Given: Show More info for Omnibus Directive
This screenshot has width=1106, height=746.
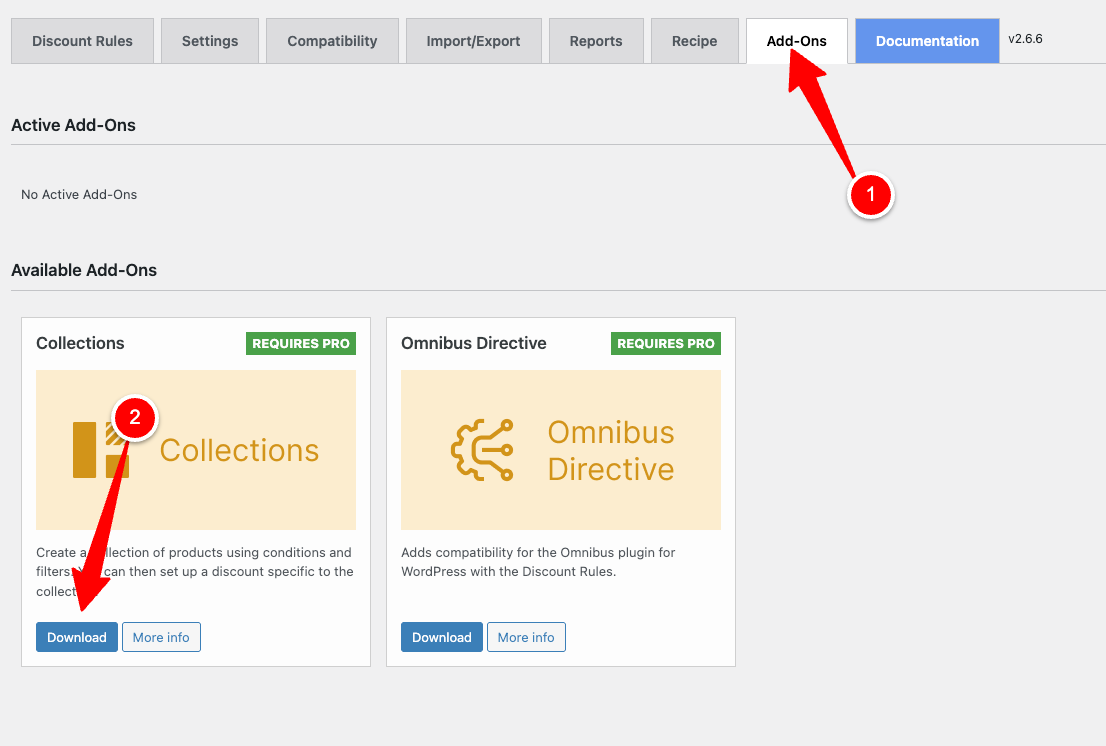Looking at the screenshot, I should click(526, 637).
